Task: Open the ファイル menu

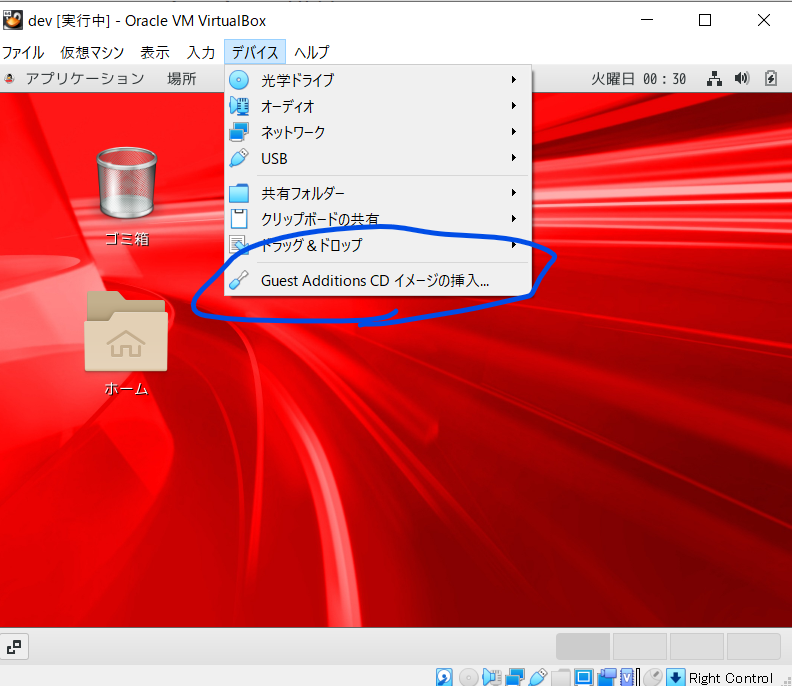Action: 23,52
